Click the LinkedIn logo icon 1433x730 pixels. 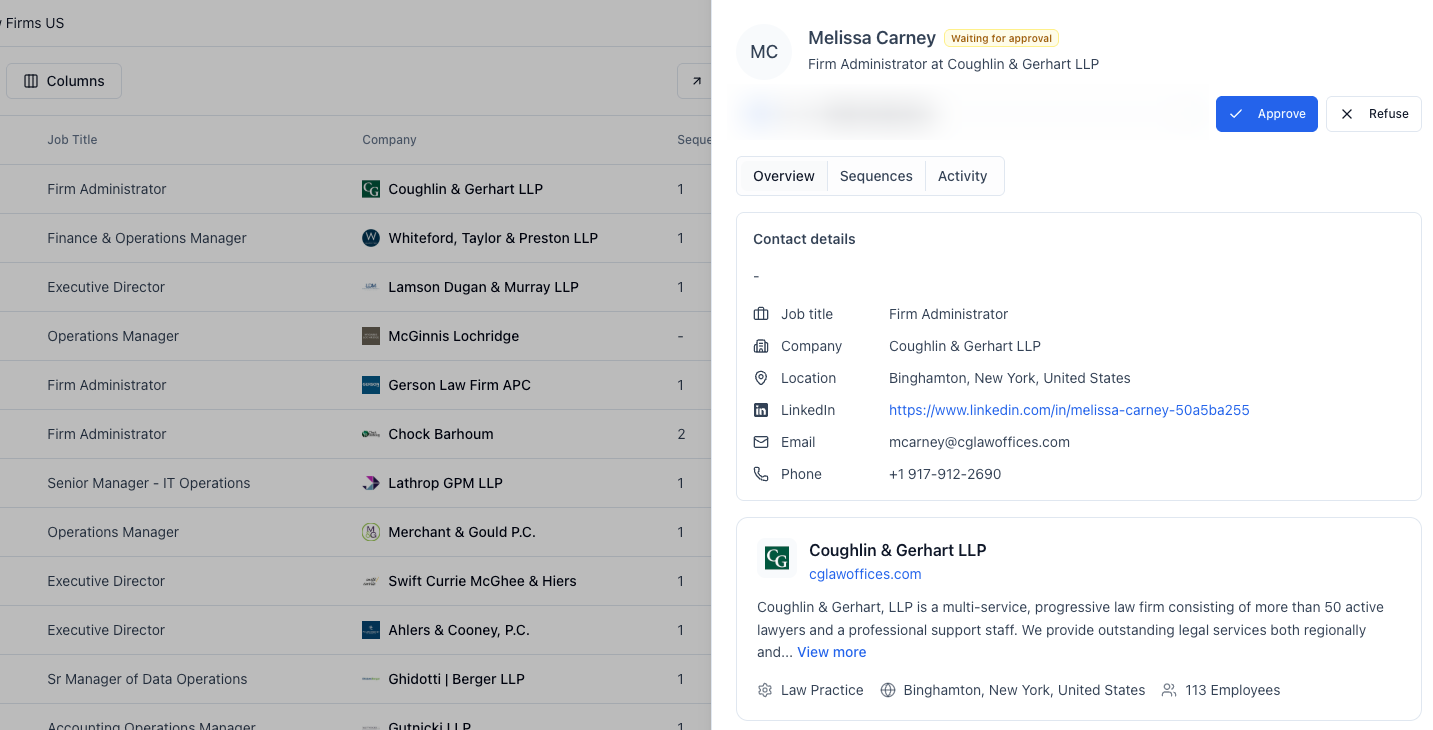pyautogui.click(x=761, y=410)
